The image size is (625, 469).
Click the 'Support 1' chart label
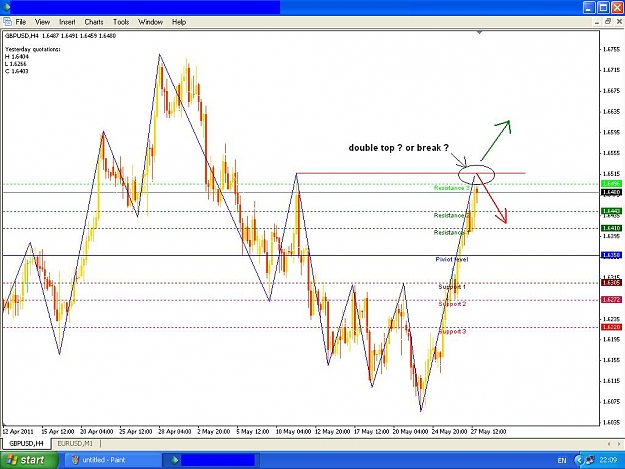click(x=452, y=287)
